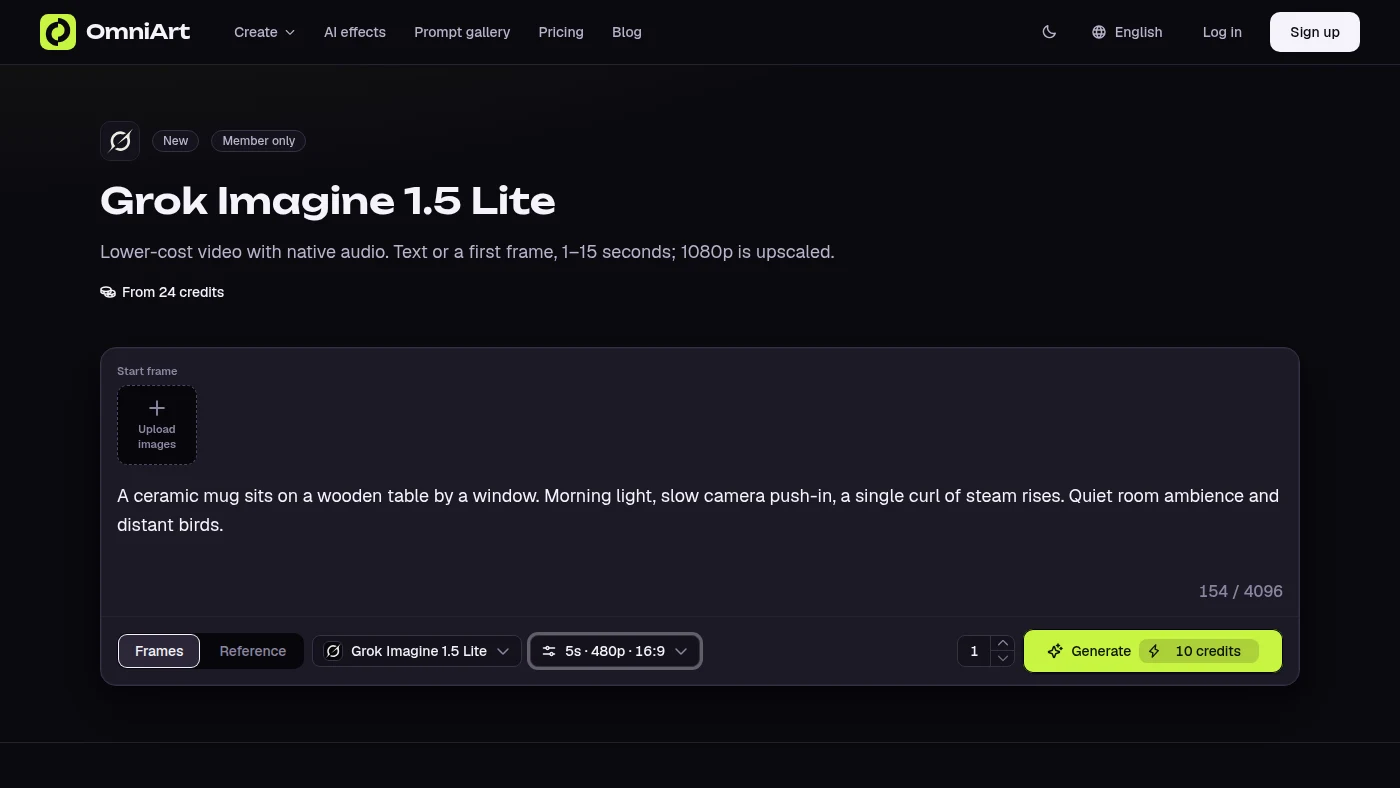1400x788 pixels.
Task: Navigate to Pricing
Action: (x=561, y=32)
